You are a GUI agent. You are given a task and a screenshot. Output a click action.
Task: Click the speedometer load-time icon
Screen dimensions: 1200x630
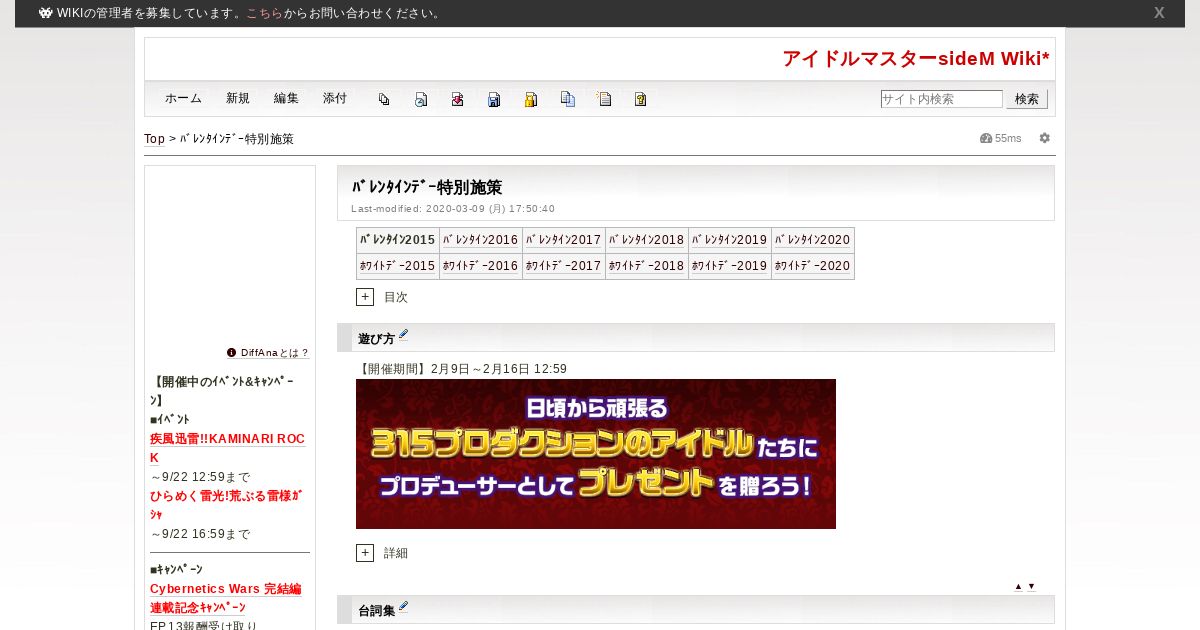(986, 138)
